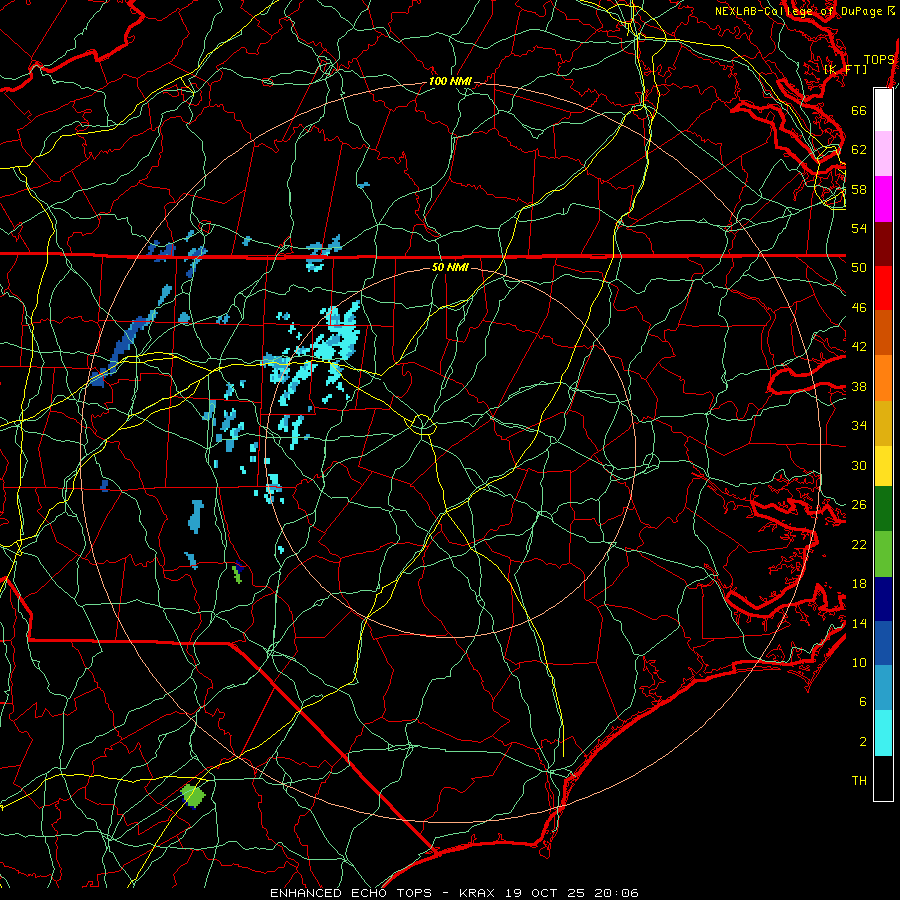Screen dimensions: 900x900
Task: Click the legend label 2
Action: tap(863, 742)
